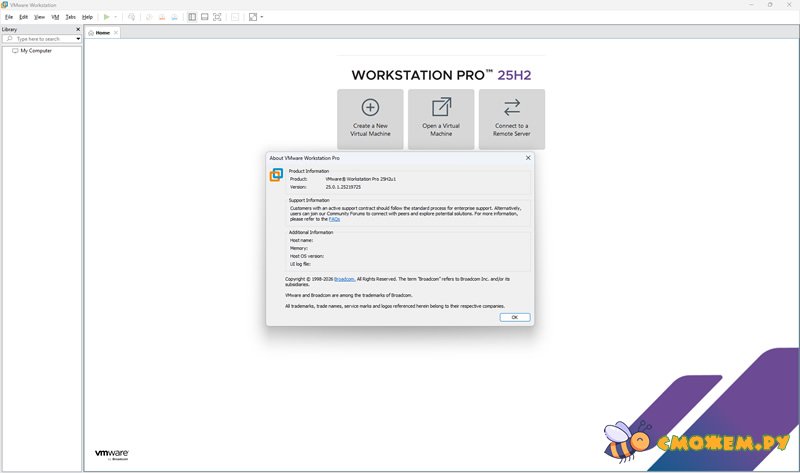Open the VM menu
This screenshot has width=800, height=473.
tap(55, 17)
